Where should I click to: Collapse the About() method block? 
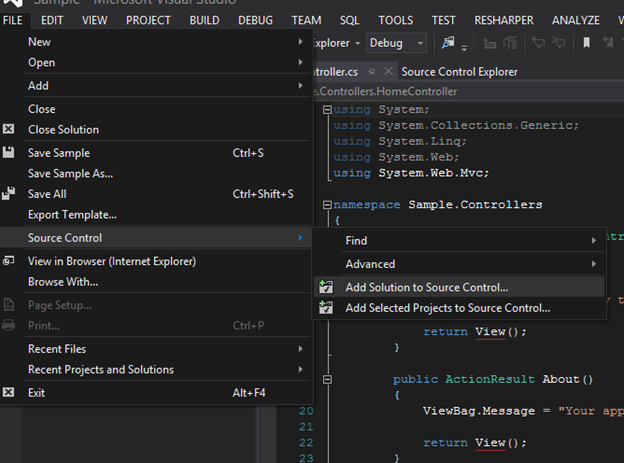coord(327,379)
